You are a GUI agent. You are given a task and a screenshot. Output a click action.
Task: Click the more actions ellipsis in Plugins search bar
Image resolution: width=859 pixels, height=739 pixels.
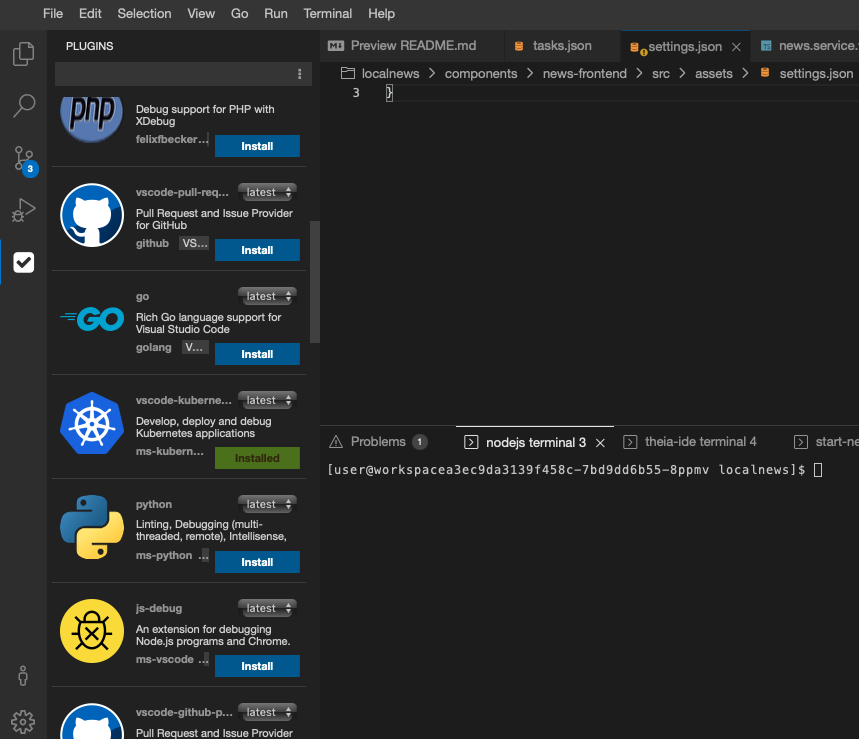click(299, 74)
